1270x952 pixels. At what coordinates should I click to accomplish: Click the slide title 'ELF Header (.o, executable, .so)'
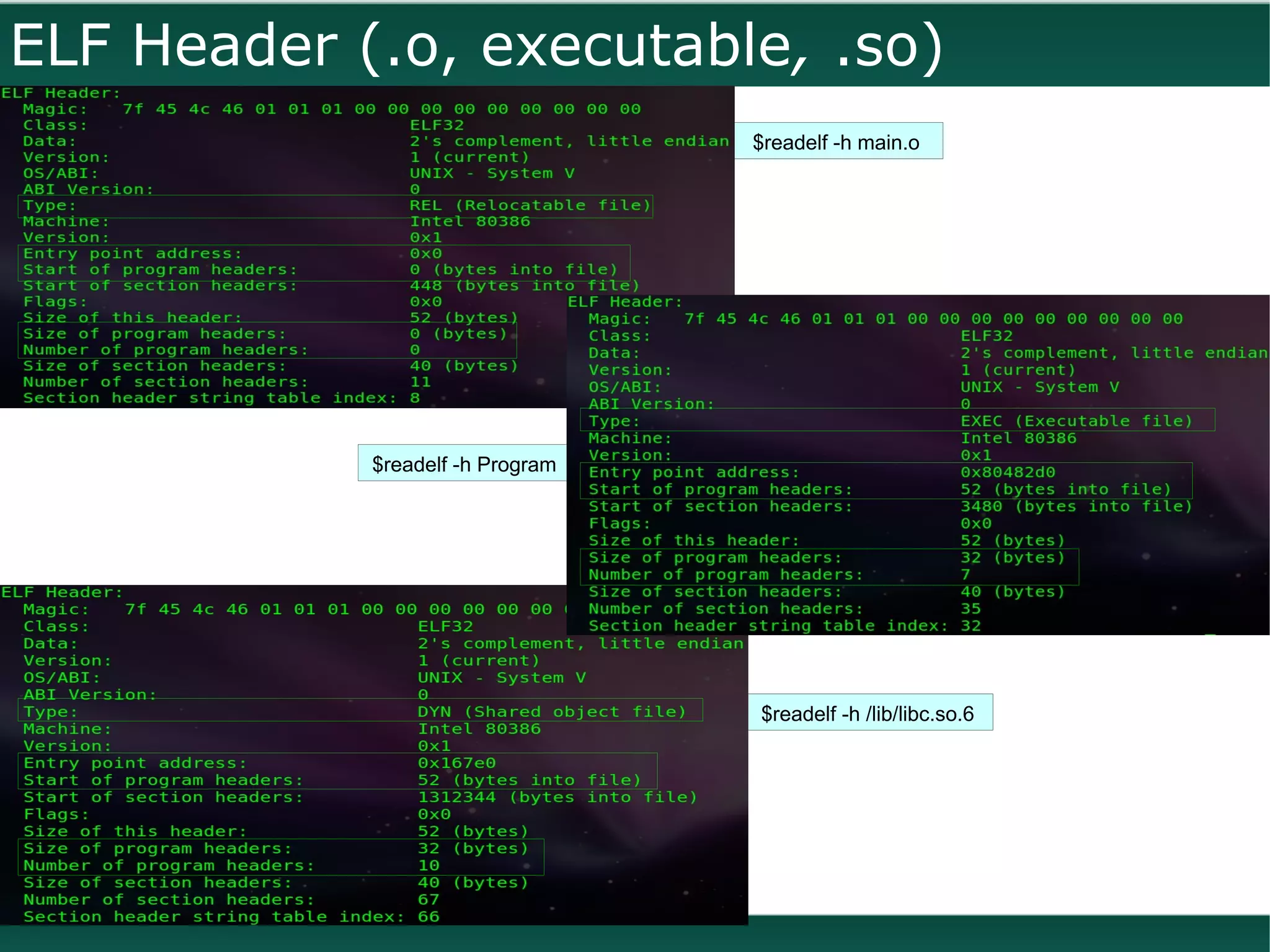[476, 46]
